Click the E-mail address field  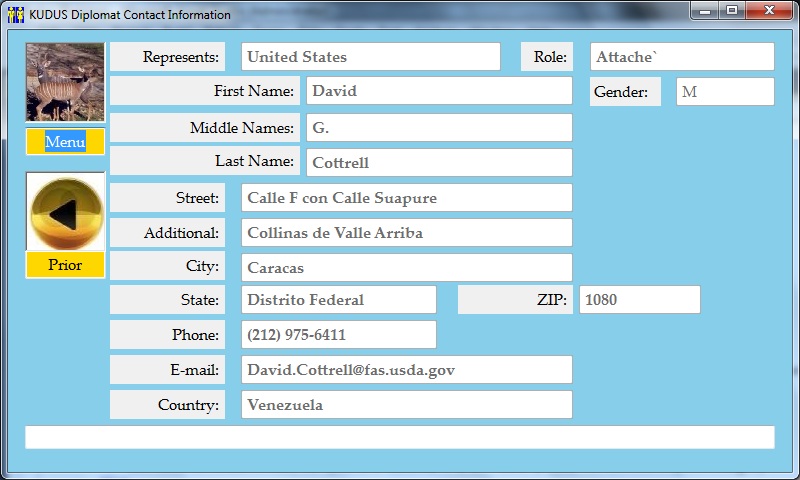tap(406, 370)
